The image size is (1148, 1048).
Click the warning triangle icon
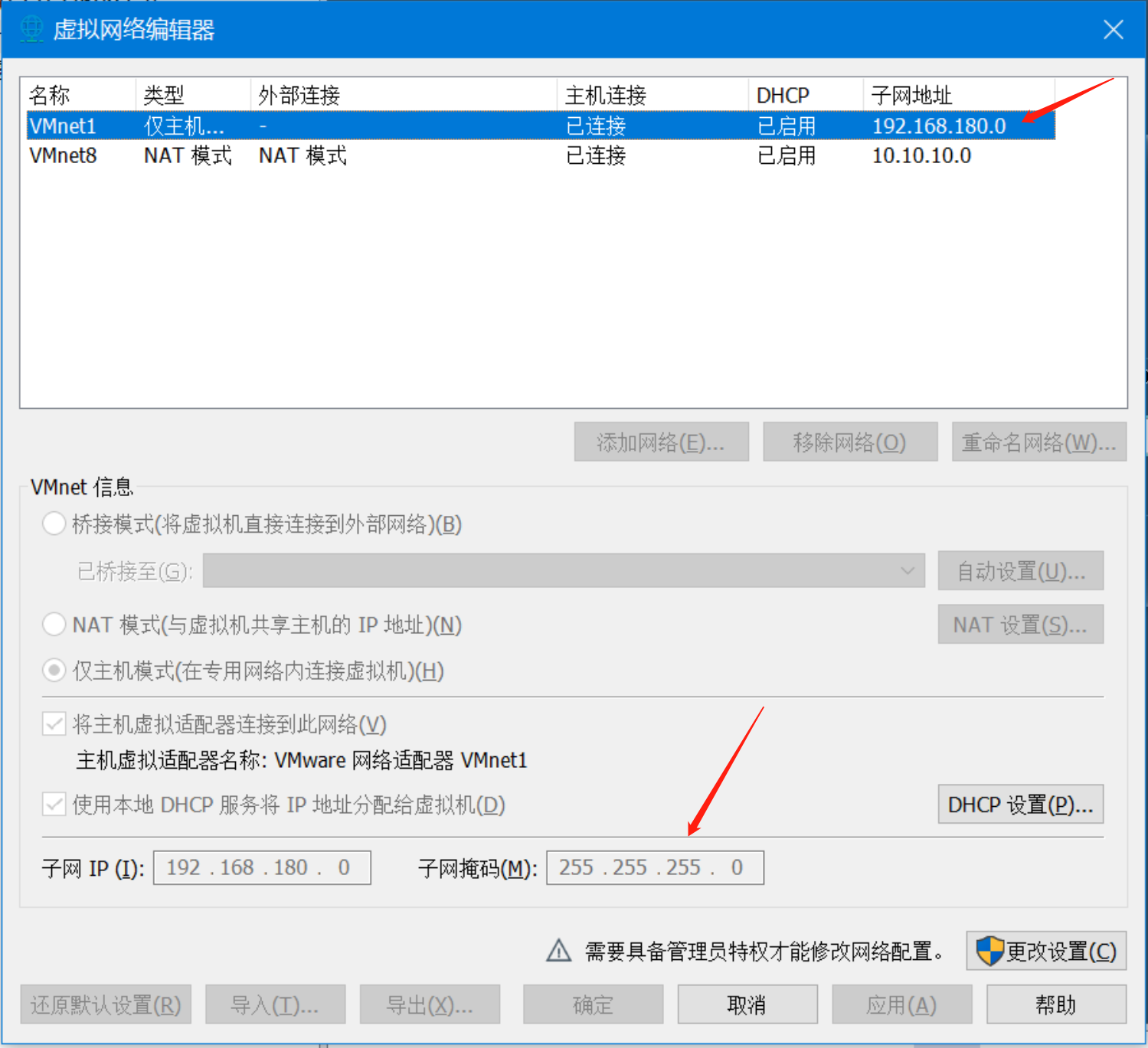pos(559,951)
